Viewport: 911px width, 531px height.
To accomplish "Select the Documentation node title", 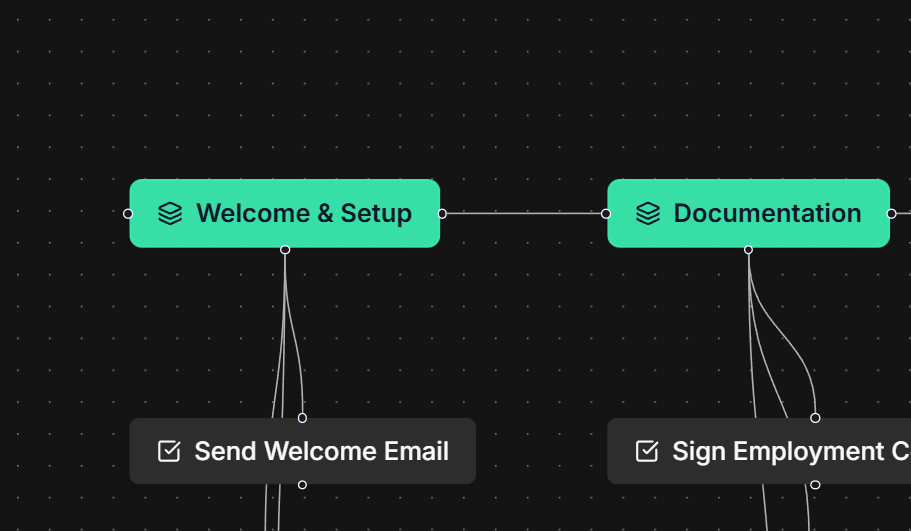I will tap(767, 213).
